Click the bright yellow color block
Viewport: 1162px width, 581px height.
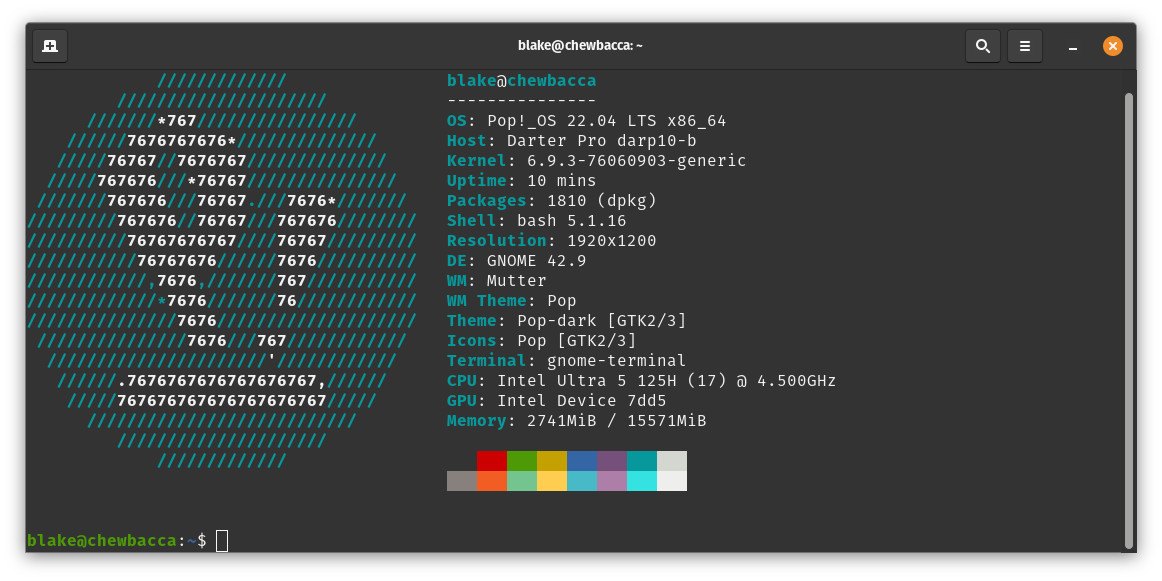pos(552,481)
